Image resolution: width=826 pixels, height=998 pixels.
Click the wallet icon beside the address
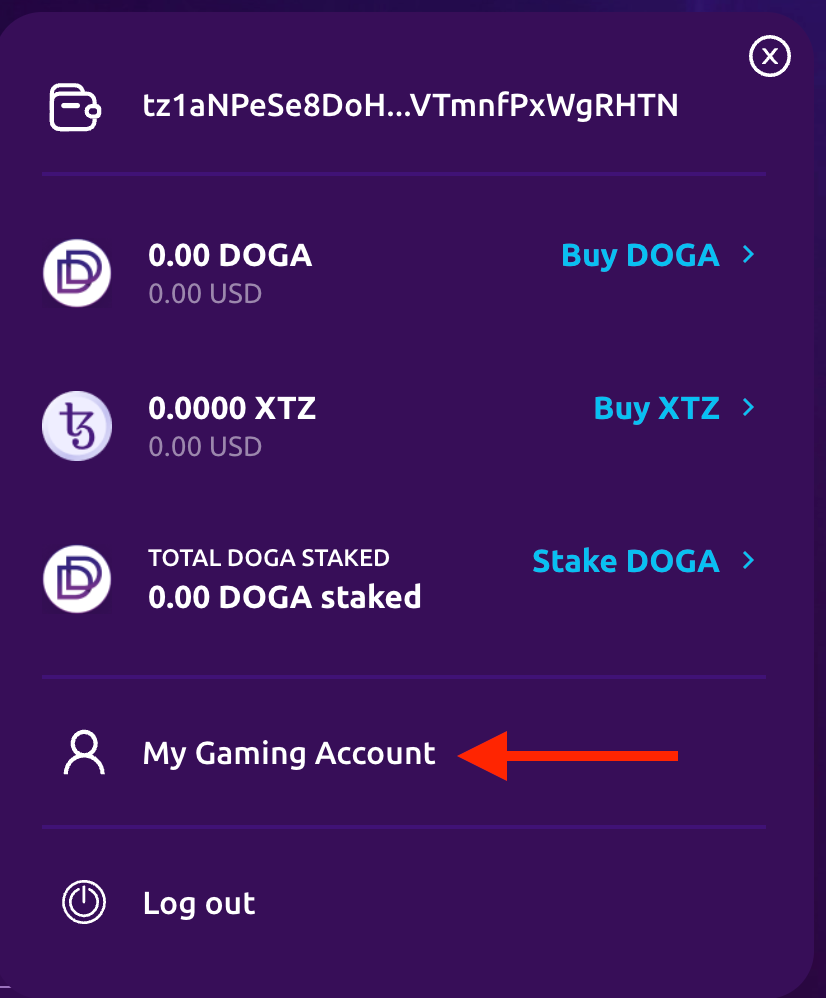coord(75,107)
